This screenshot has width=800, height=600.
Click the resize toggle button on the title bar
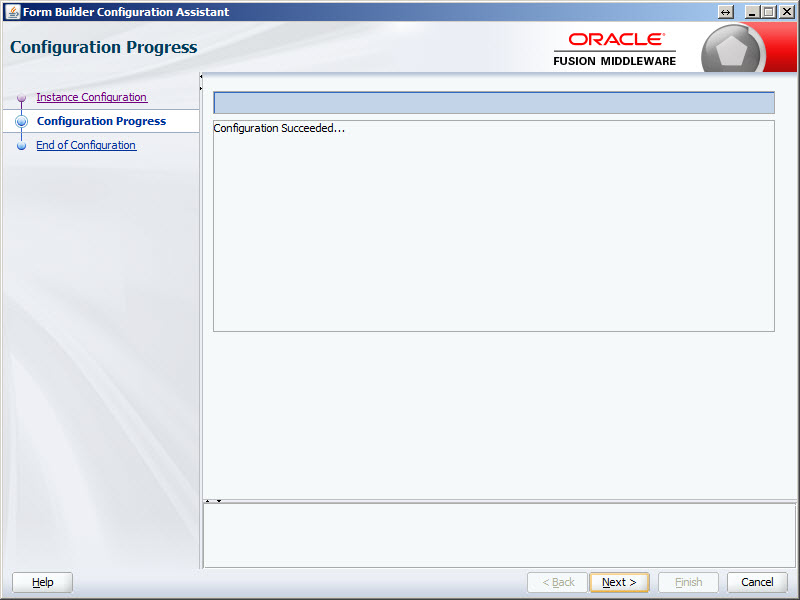coord(725,11)
